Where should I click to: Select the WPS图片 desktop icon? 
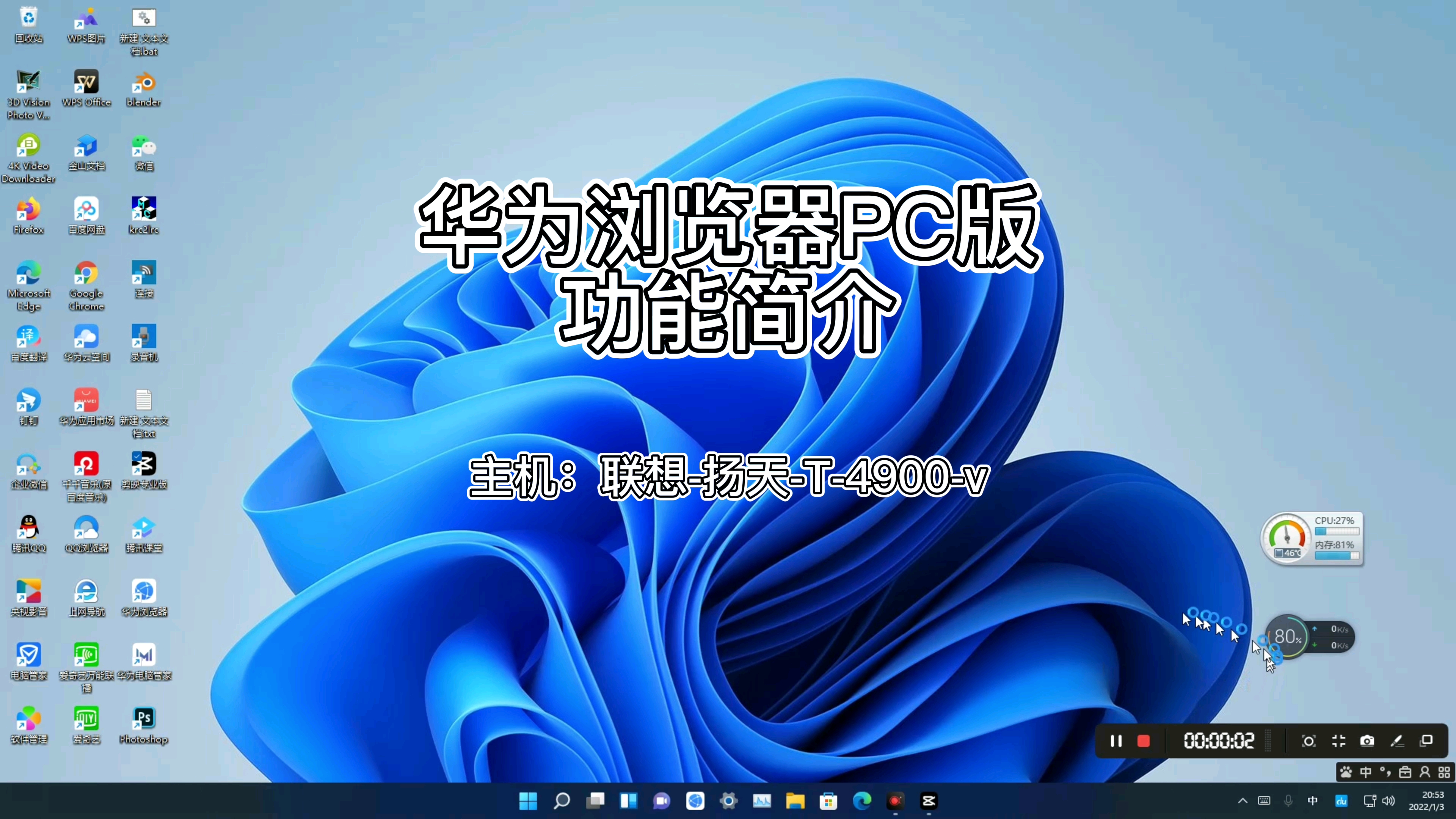(x=86, y=25)
